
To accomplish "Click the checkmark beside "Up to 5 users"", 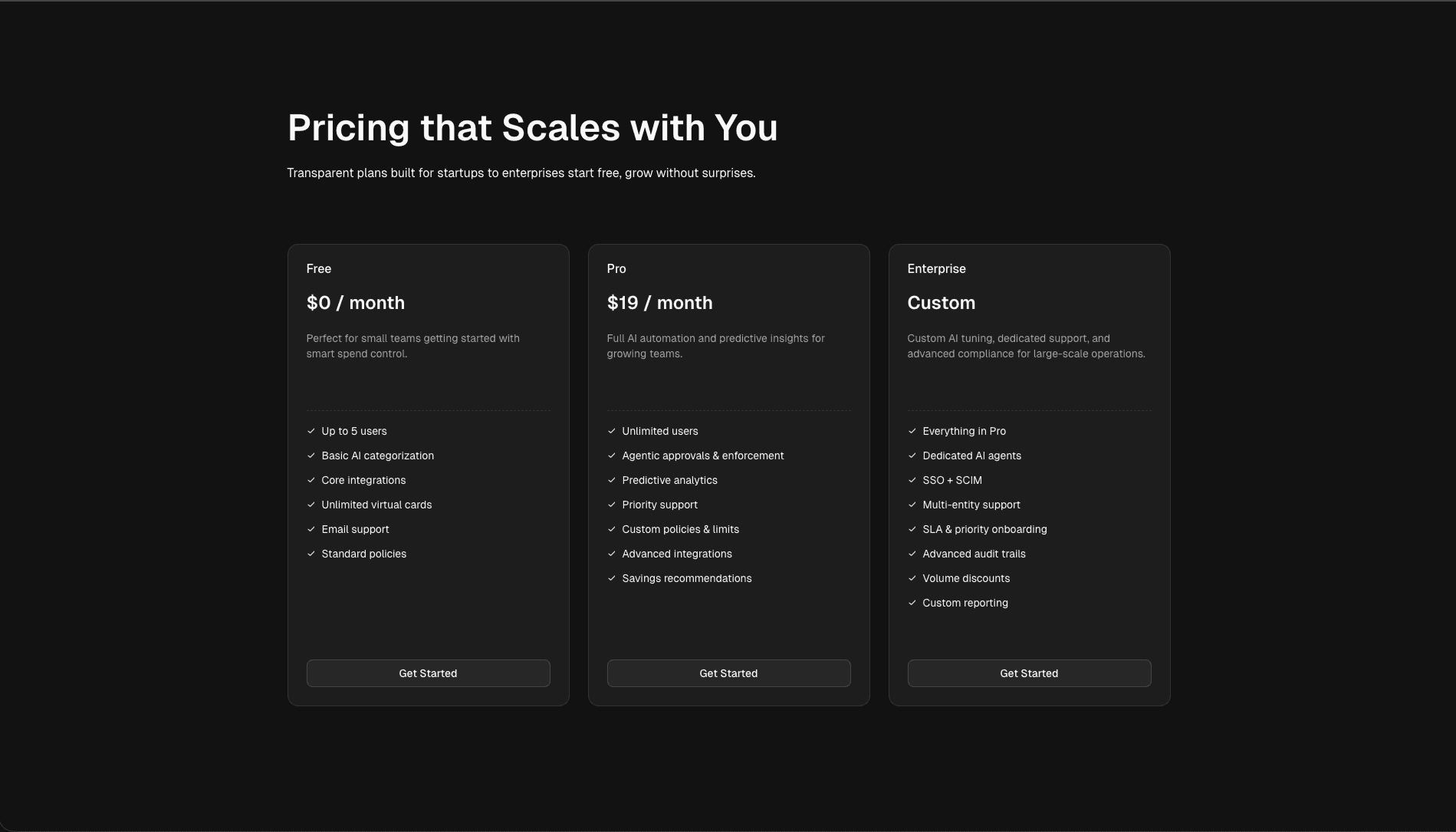I will click(311, 431).
